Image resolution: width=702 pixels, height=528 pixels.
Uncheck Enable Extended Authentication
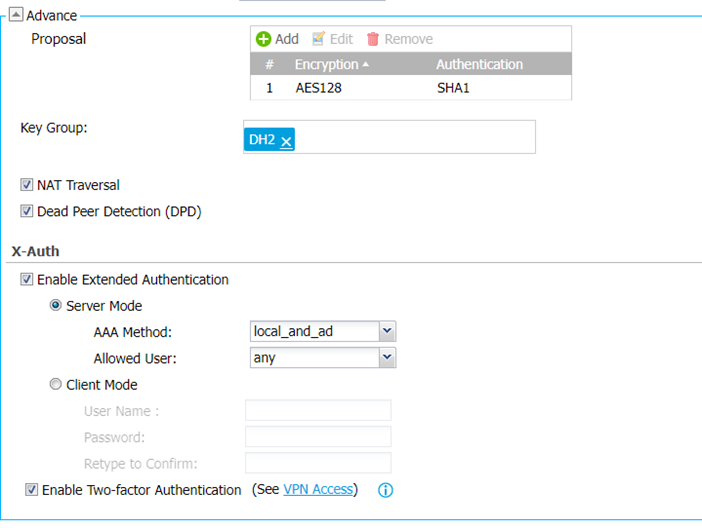[x=27, y=280]
